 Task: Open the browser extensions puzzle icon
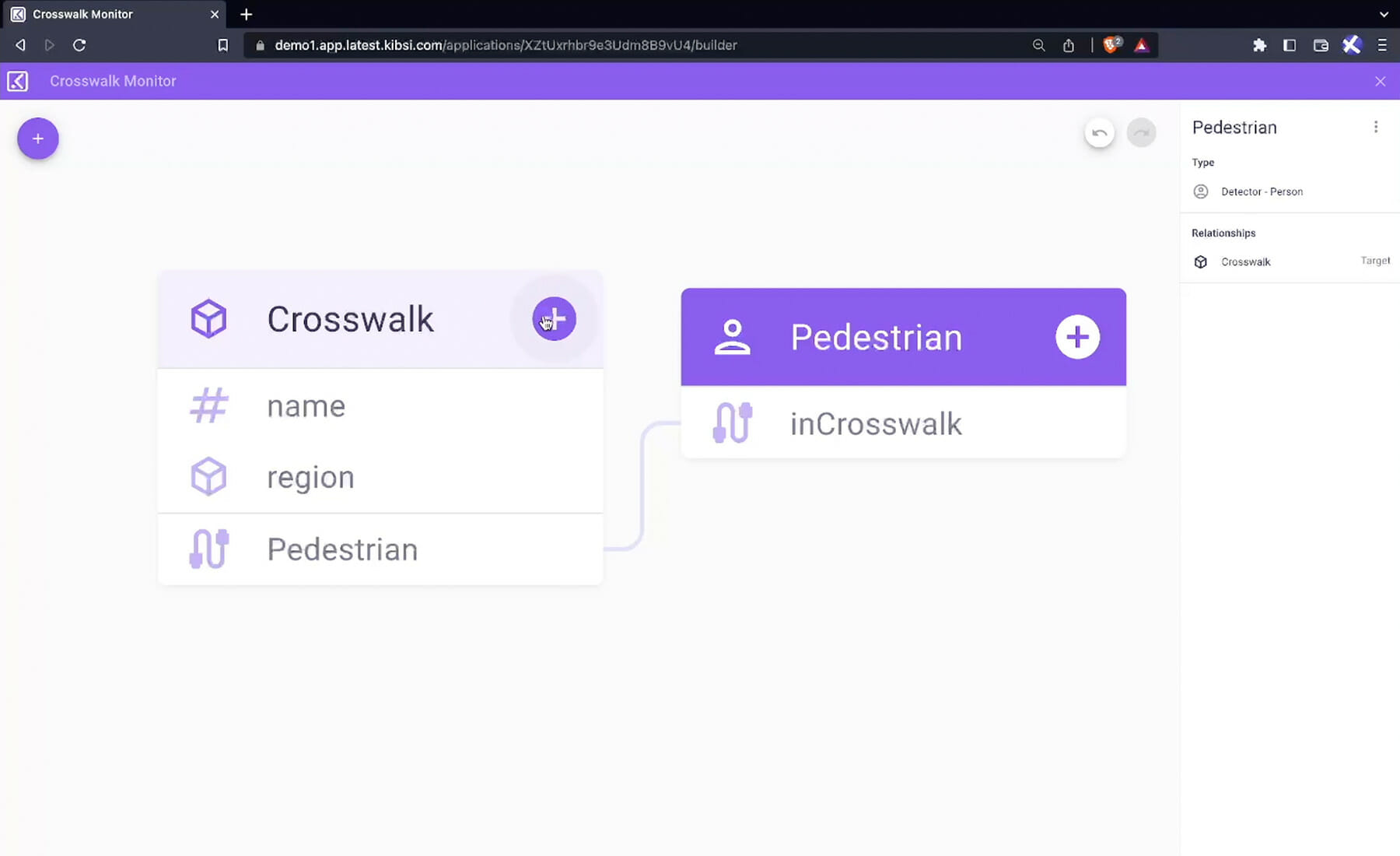(x=1259, y=45)
